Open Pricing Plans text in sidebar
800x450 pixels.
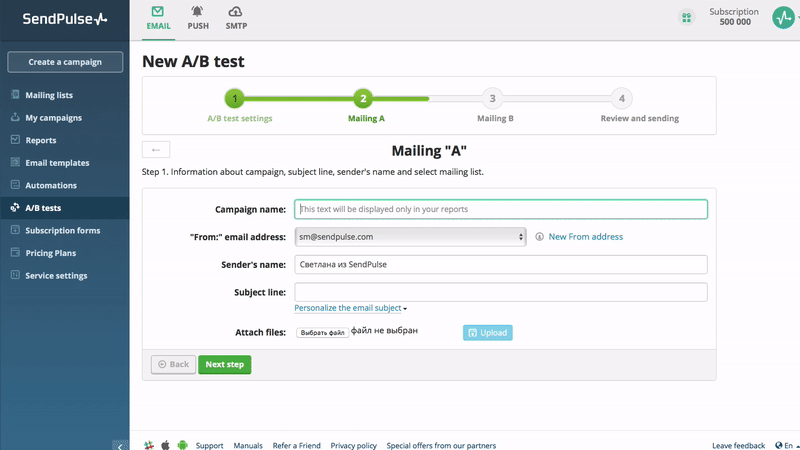click(x=51, y=253)
